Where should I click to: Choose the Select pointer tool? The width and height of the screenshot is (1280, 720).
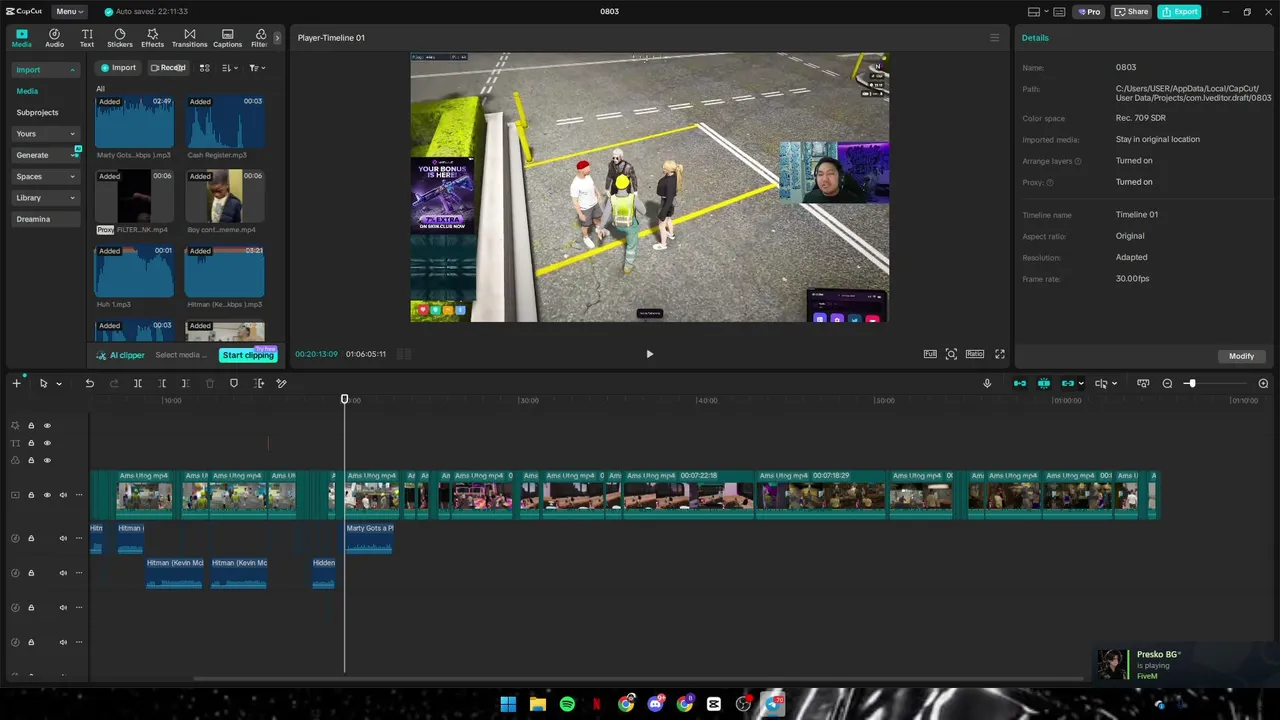click(x=43, y=383)
